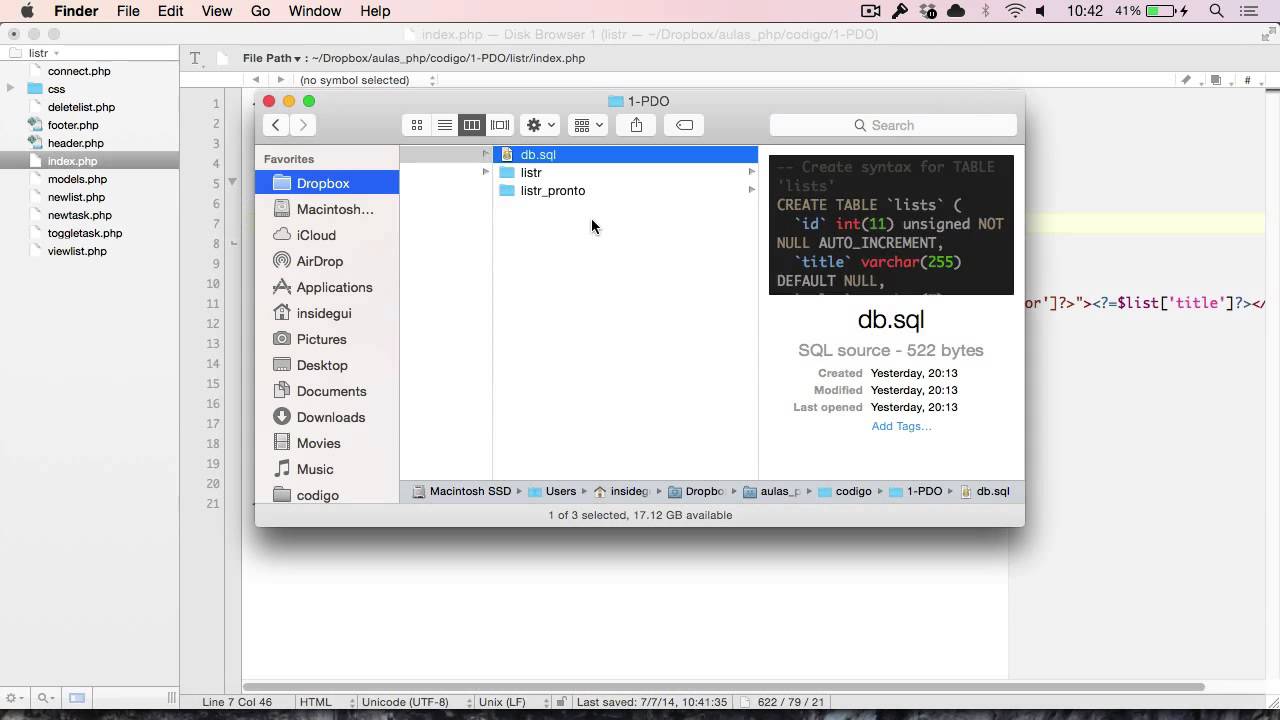
Task: Open the Go menu
Action: [x=260, y=11]
